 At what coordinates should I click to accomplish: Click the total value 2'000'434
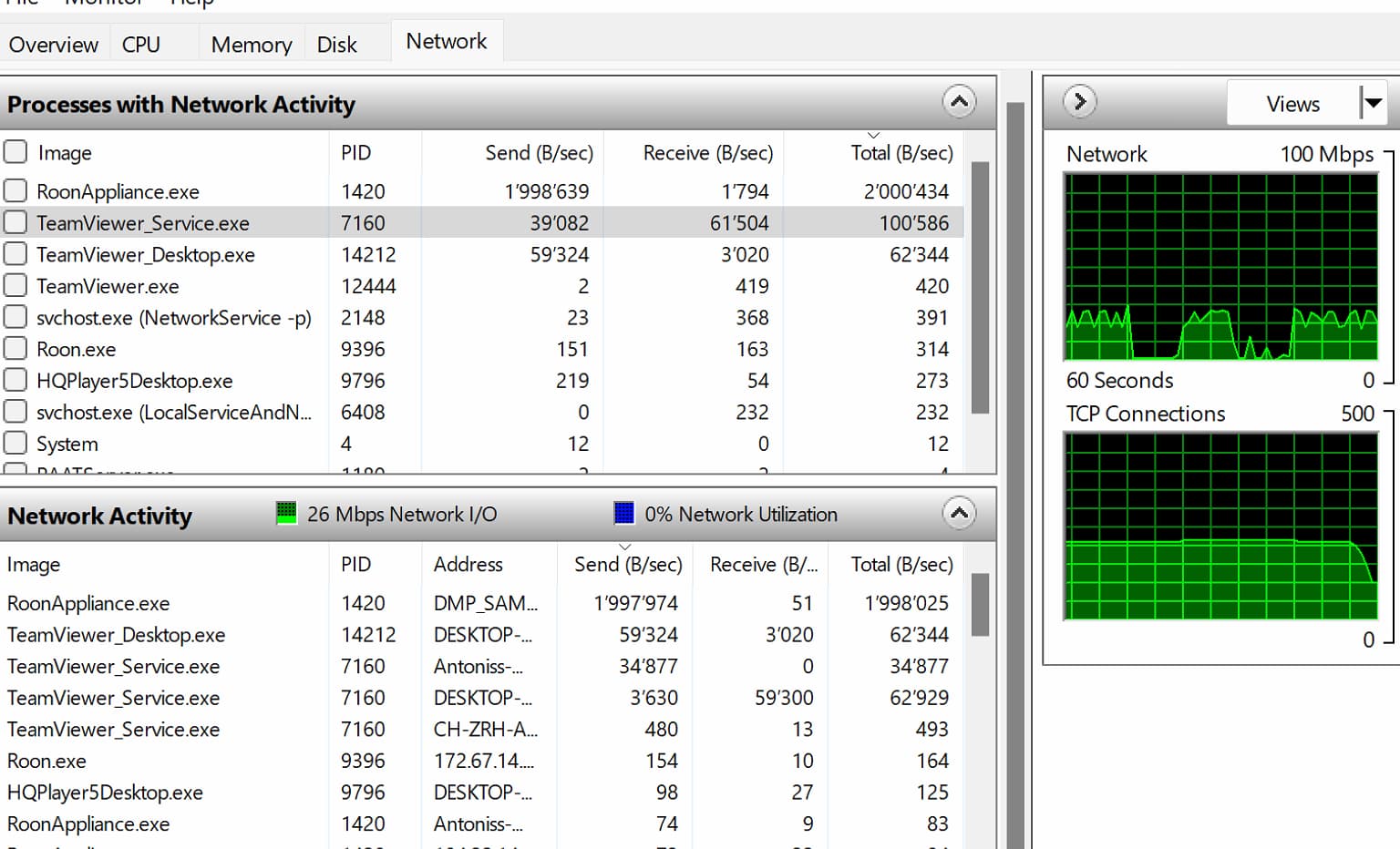pos(906,191)
